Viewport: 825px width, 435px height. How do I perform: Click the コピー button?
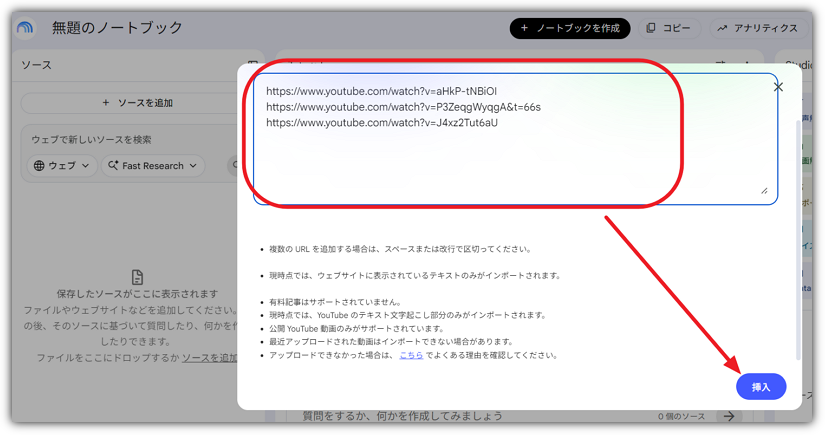point(669,28)
